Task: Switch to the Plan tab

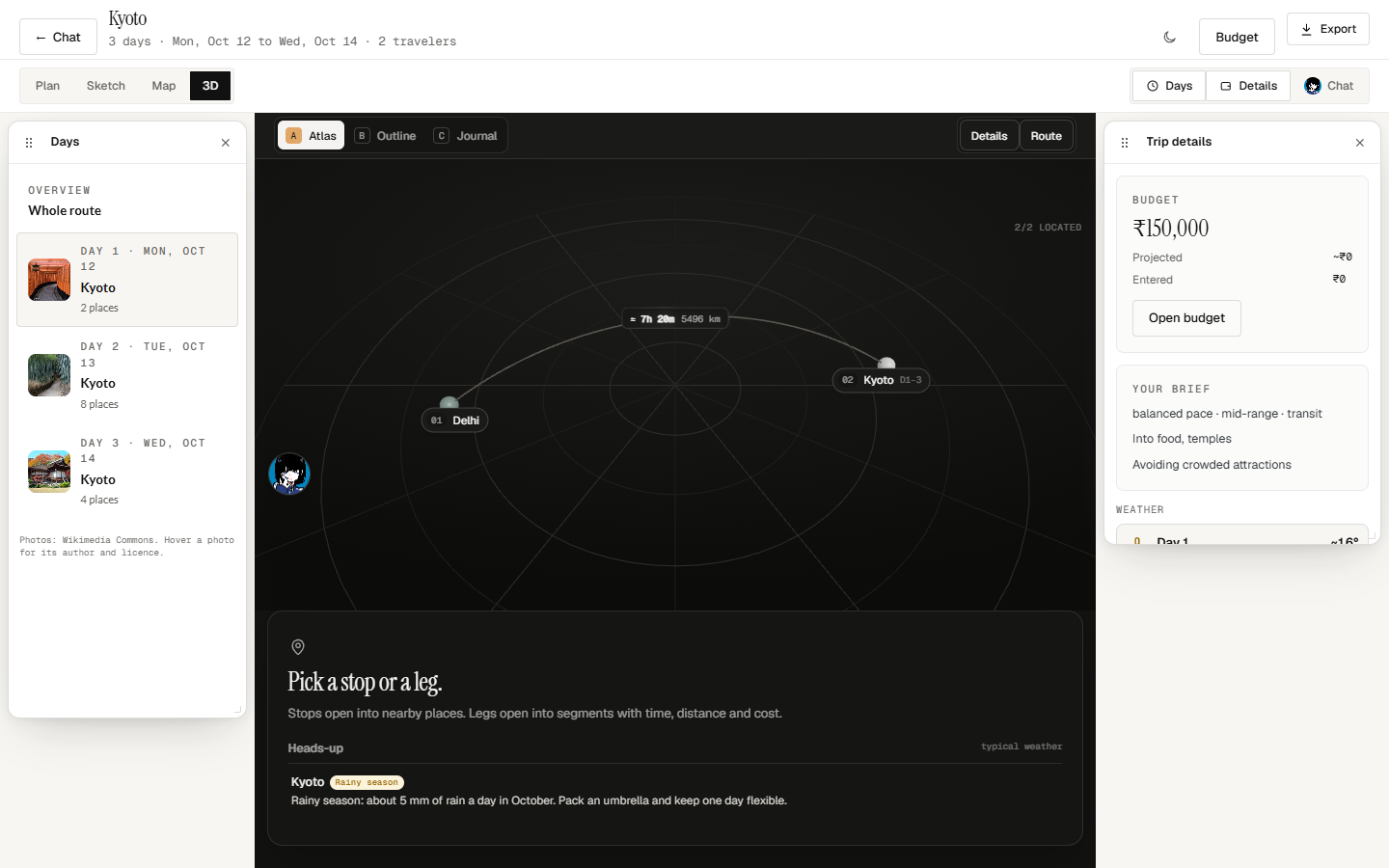Action: pos(47,86)
